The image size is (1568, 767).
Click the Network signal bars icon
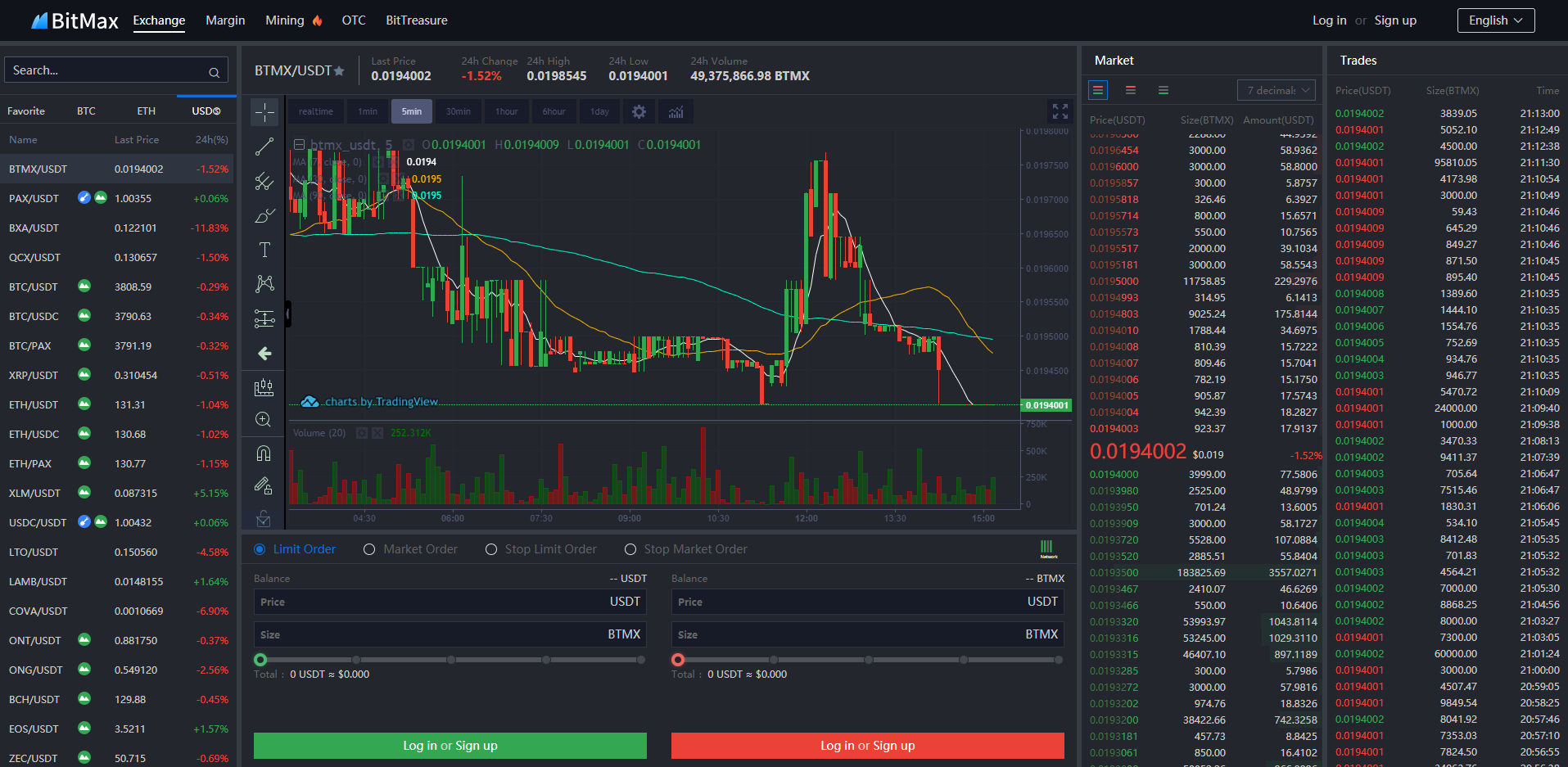(1047, 548)
